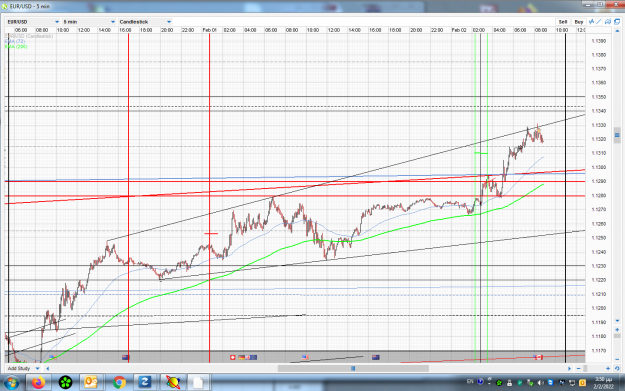Click price axis scroll down arrow

(x=617, y=321)
